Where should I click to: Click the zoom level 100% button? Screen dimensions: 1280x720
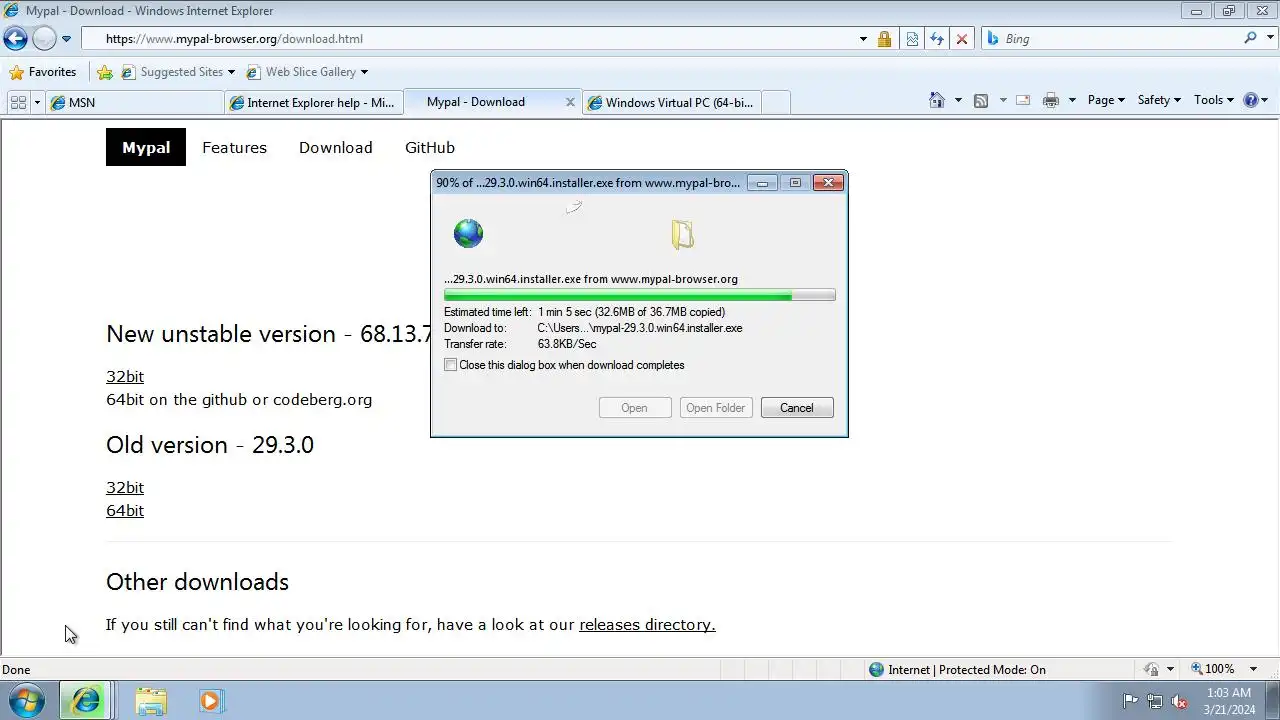pyautogui.click(x=1212, y=669)
